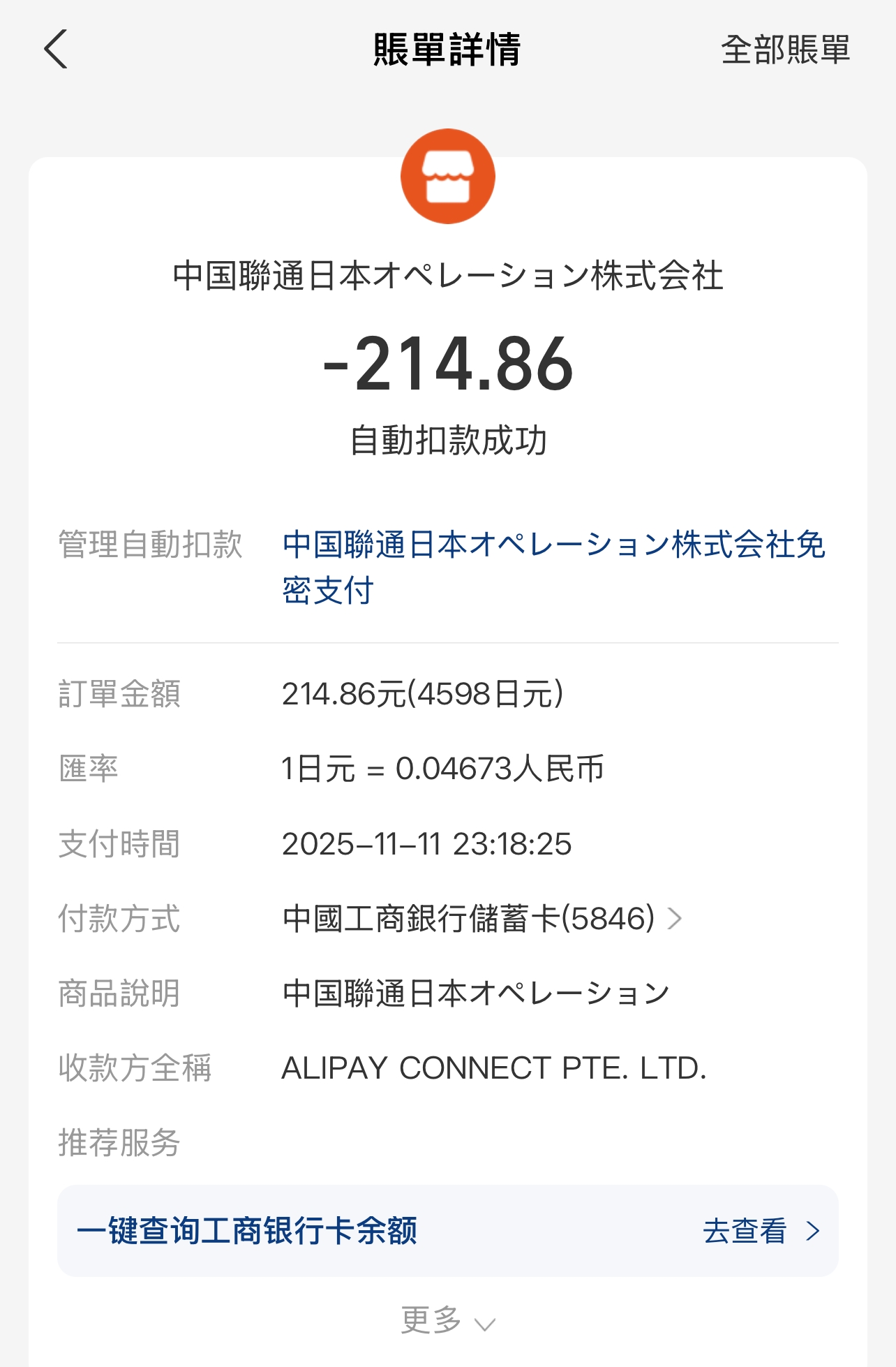Click the chevron next to the bank card

pos(674,919)
